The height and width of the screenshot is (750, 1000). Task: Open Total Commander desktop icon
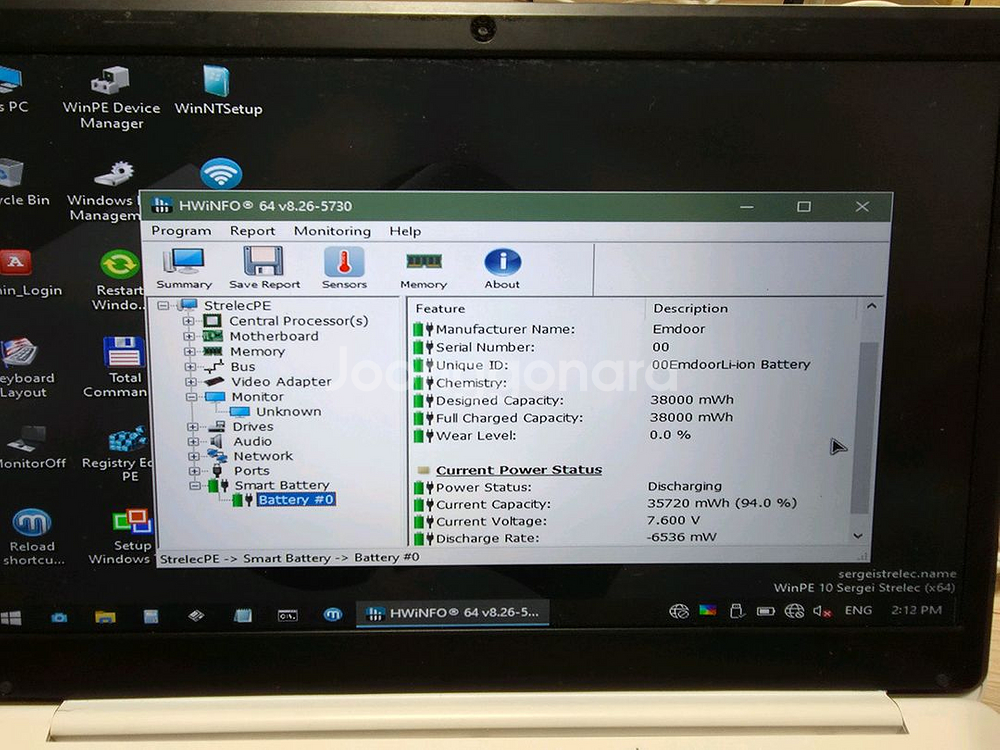(124, 365)
